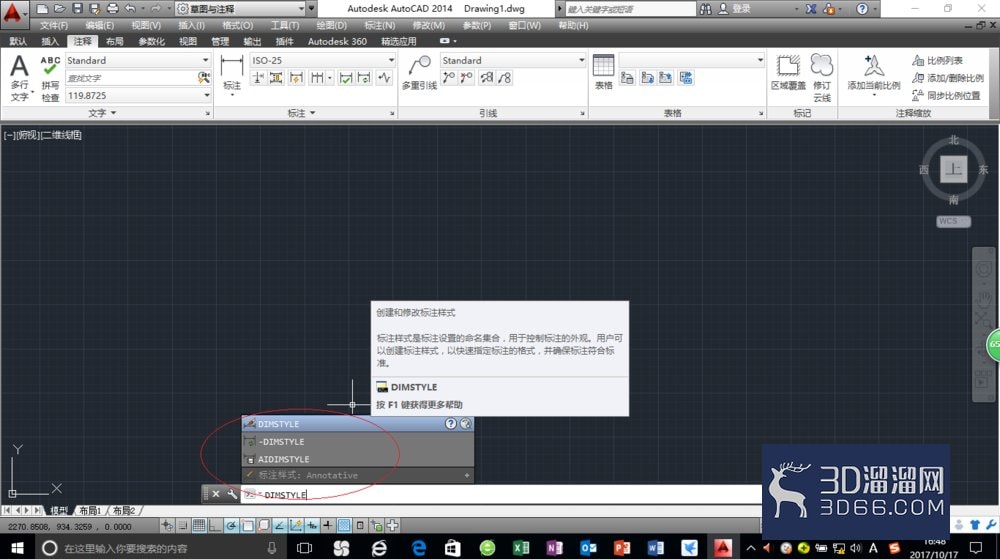Toggle grid display in status bar
Screen dimensions: 1000x559
pyautogui.click(x=199, y=526)
